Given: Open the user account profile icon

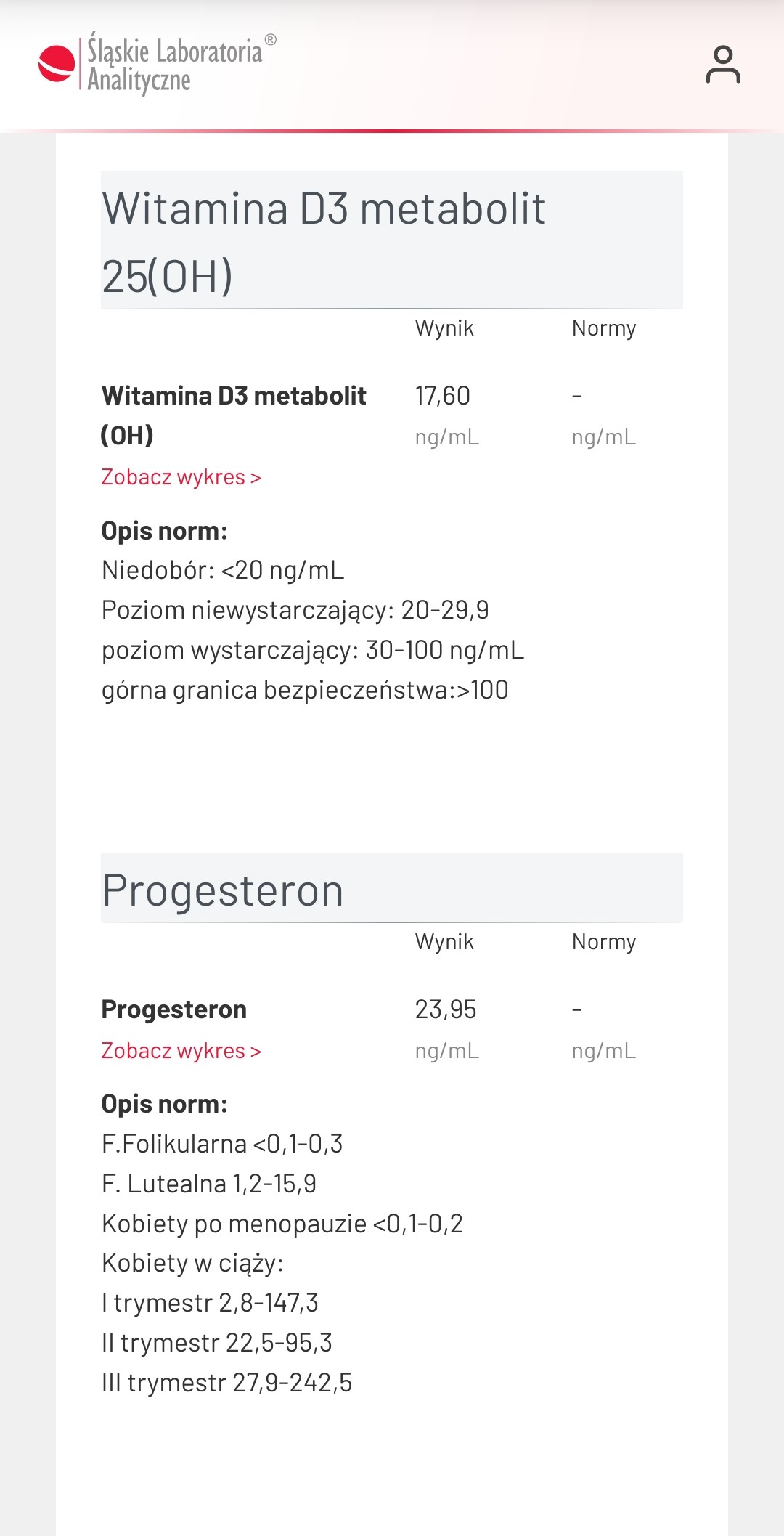Looking at the screenshot, I should (723, 65).
